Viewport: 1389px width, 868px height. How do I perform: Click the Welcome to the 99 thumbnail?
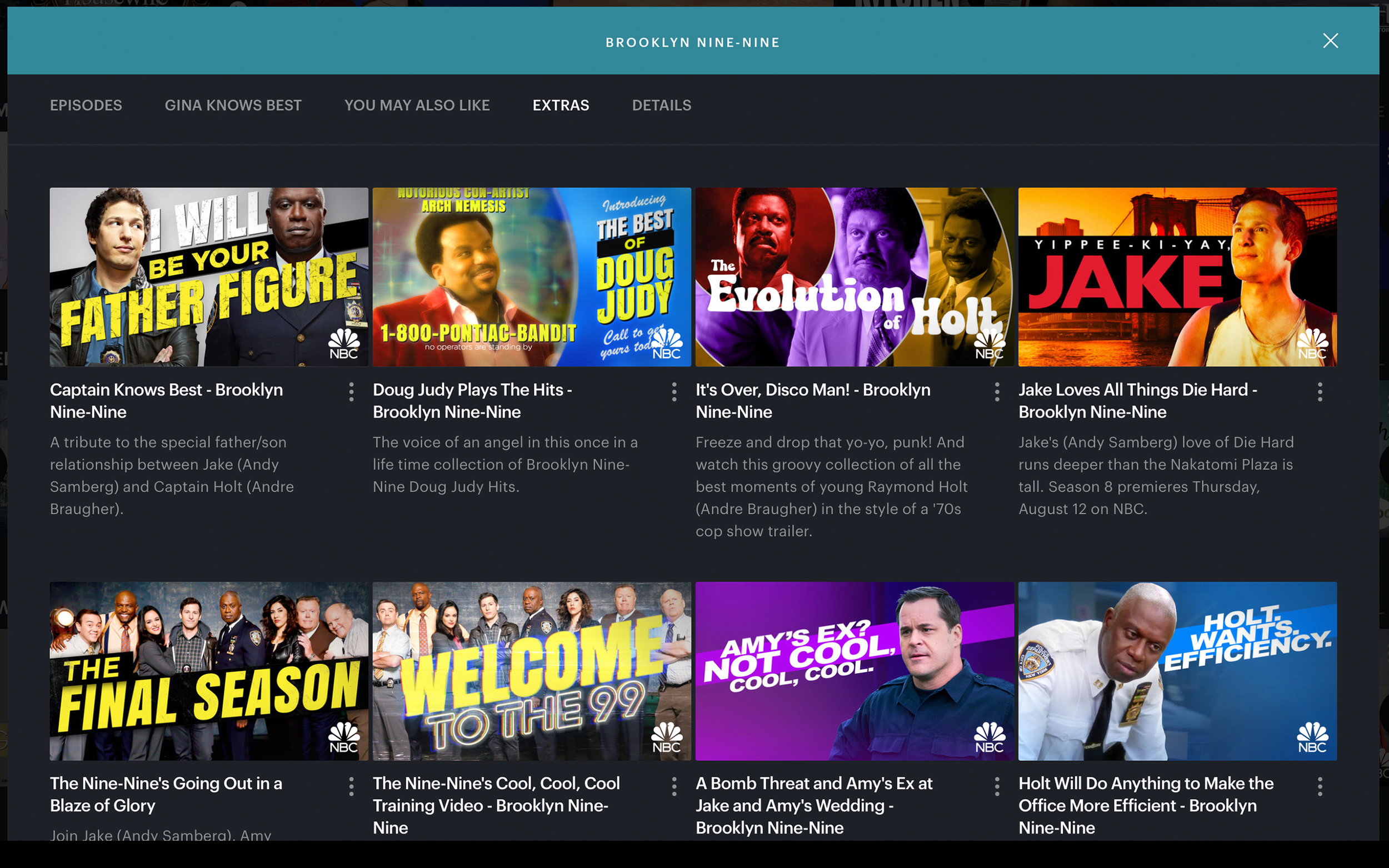(532, 671)
